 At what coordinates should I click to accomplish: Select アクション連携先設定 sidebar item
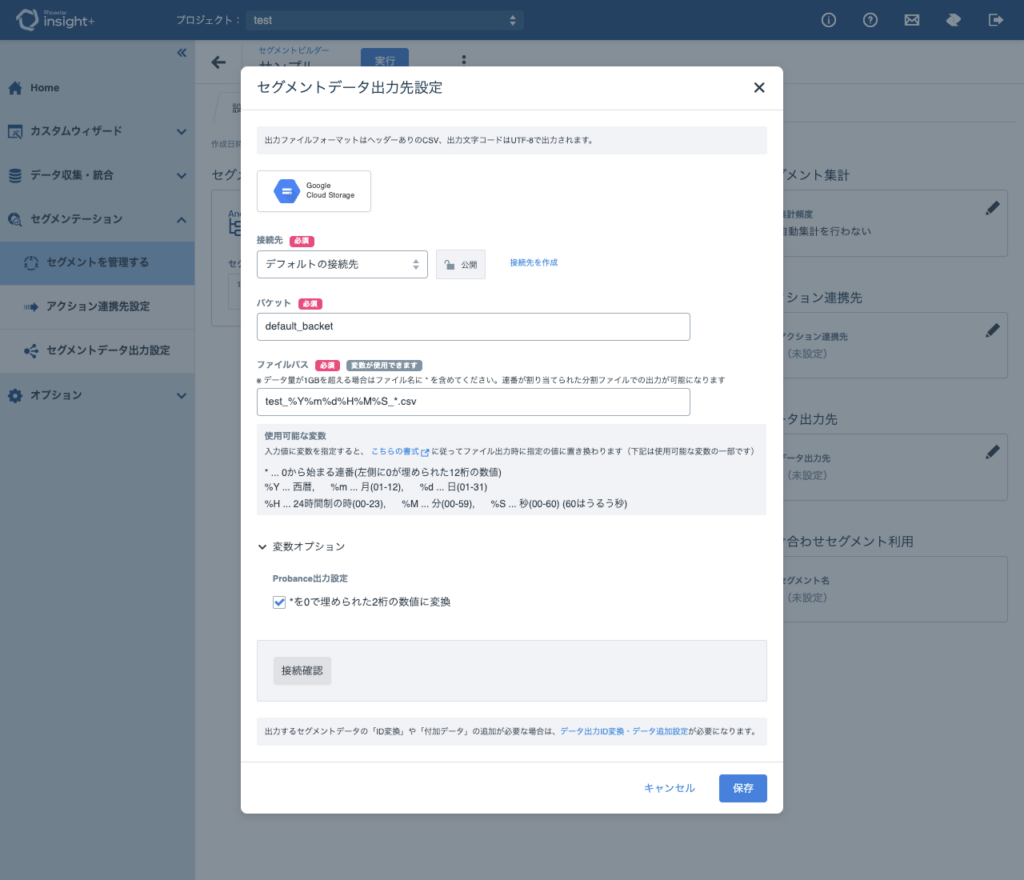click(x=98, y=307)
